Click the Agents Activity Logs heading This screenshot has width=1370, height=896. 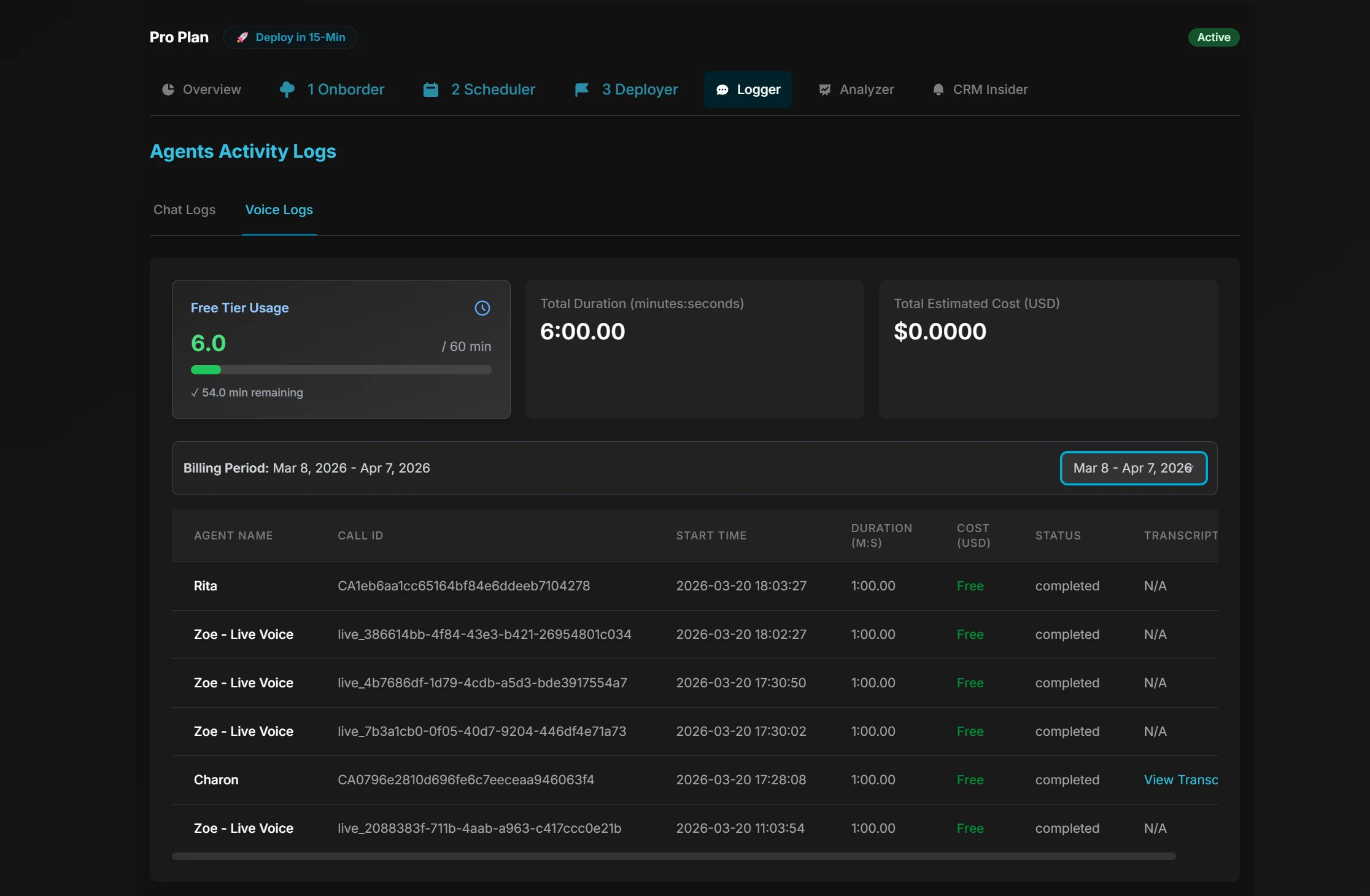(243, 152)
